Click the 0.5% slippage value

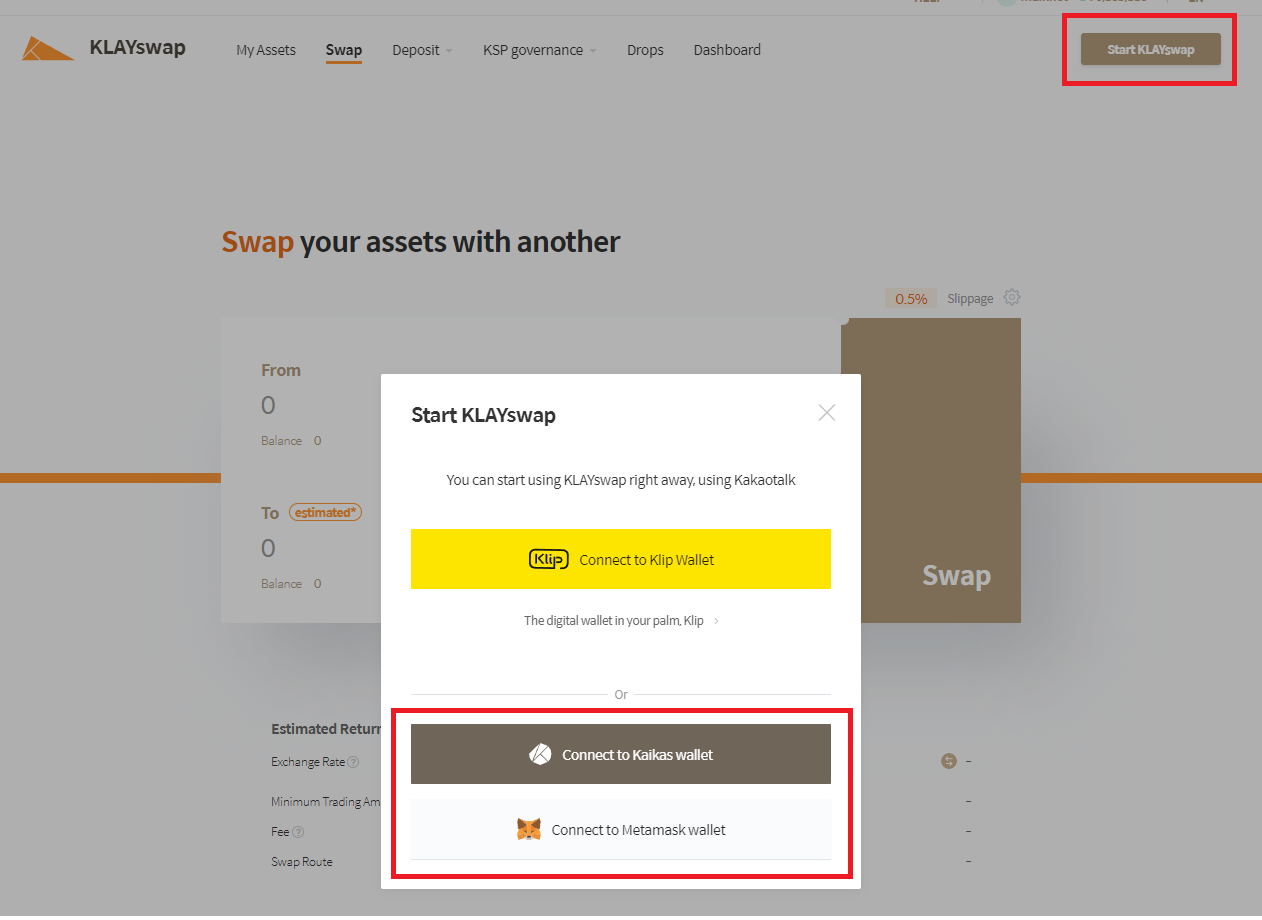(x=911, y=298)
